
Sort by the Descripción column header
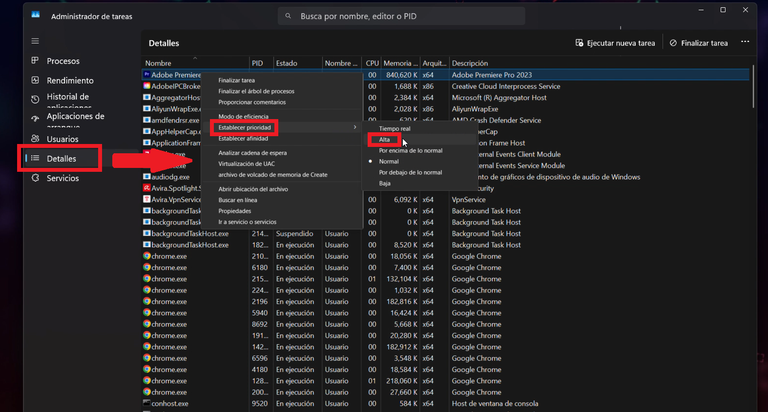[x=470, y=63]
